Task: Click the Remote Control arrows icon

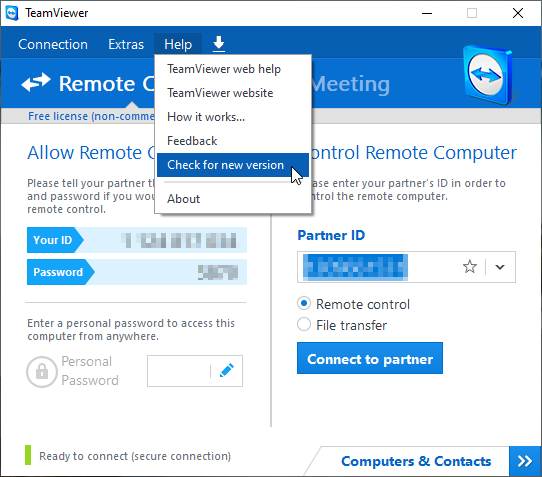Action: tap(36, 83)
